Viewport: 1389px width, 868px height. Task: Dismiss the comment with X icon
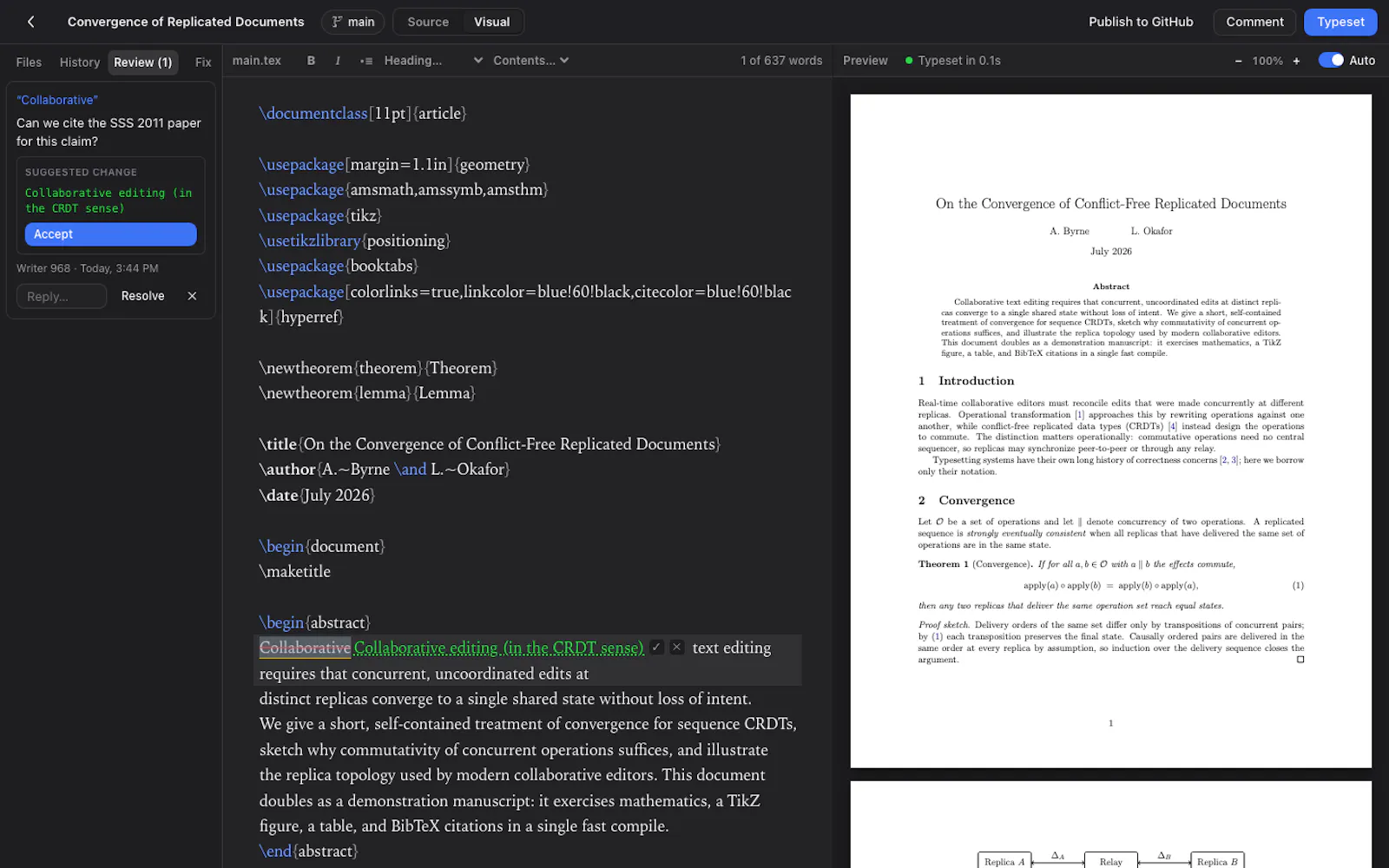click(193, 296)
